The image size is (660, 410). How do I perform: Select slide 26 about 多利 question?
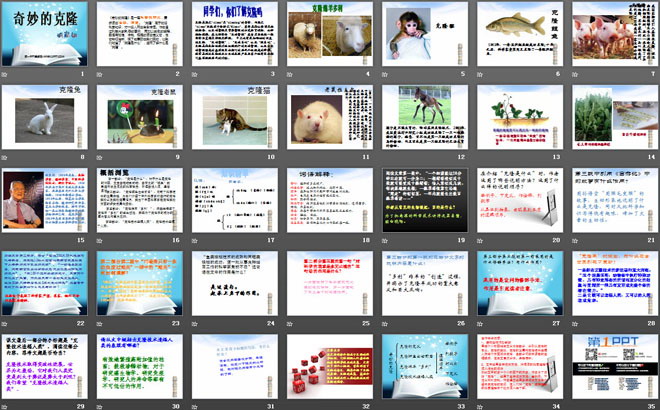(x=425, y=284)
